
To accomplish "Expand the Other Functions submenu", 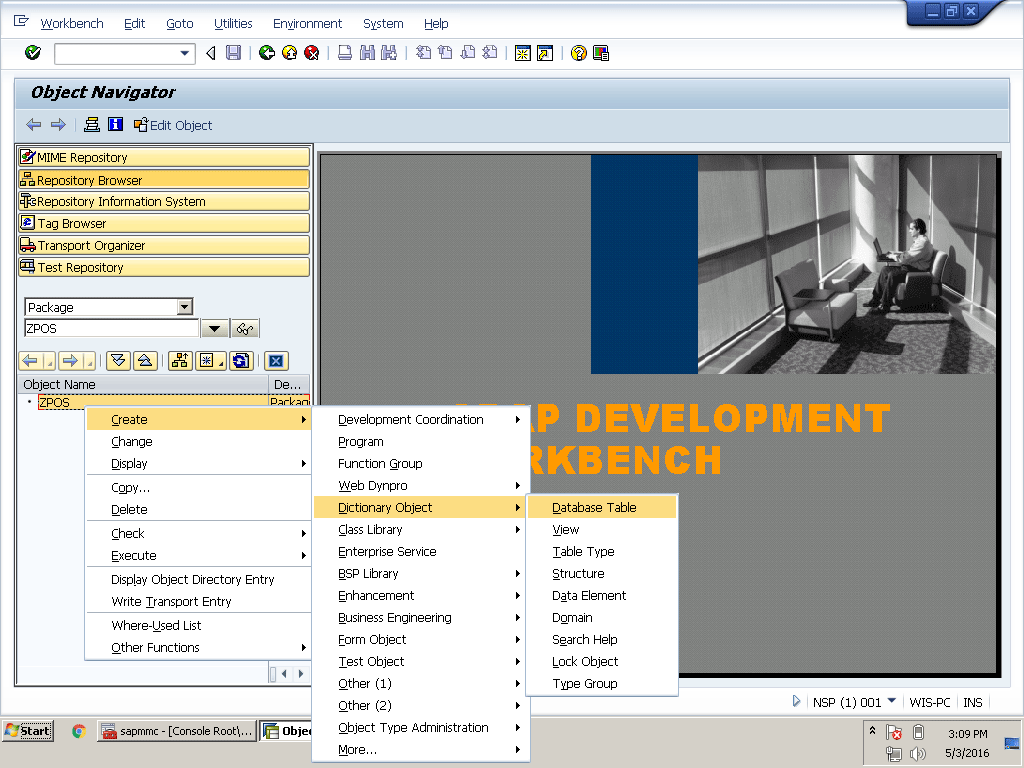I will click(x=303, y=647).
